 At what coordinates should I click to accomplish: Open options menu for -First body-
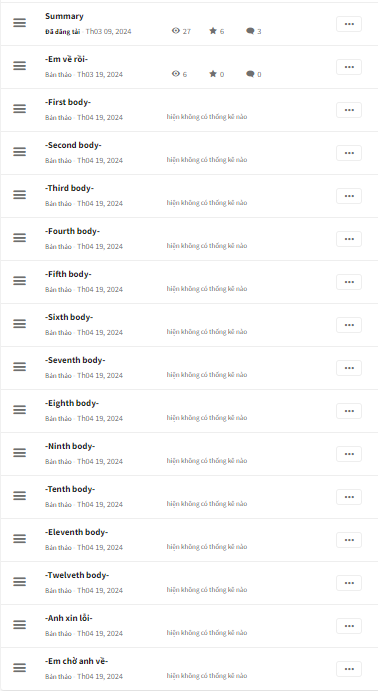[349, 110]
